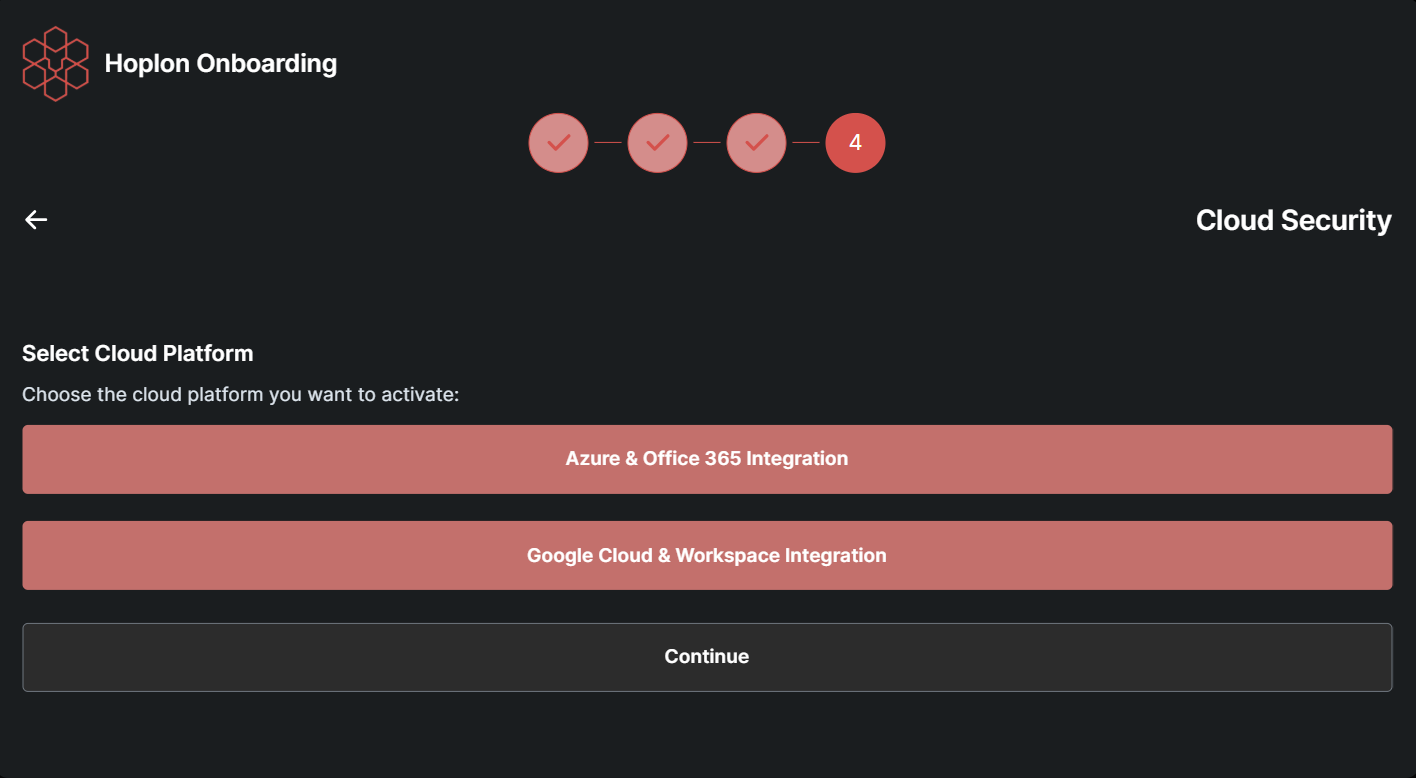Click the Select Cloud Platform label
This screenshot has height=778, width=1416.
coord(138,353)
